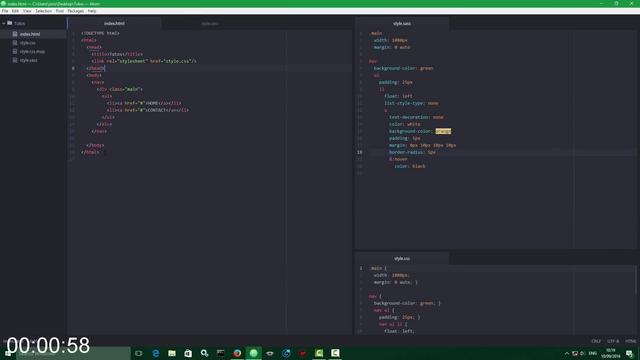640x360 pixels.
Task: Show hidden system tray icons
Action: click(x=567, y=353)
